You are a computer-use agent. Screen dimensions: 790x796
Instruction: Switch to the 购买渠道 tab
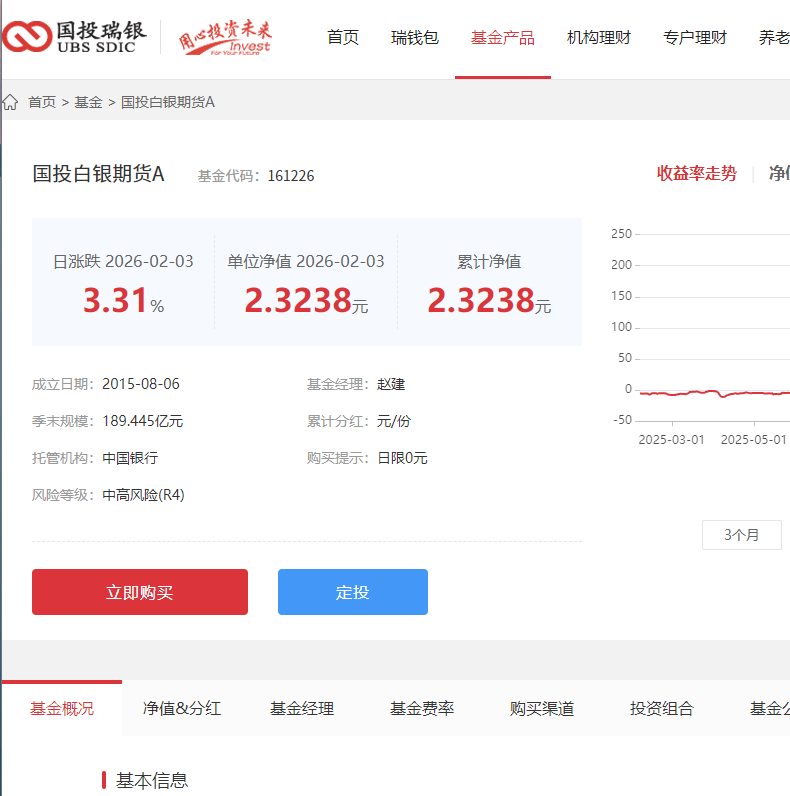click(542, 709)
